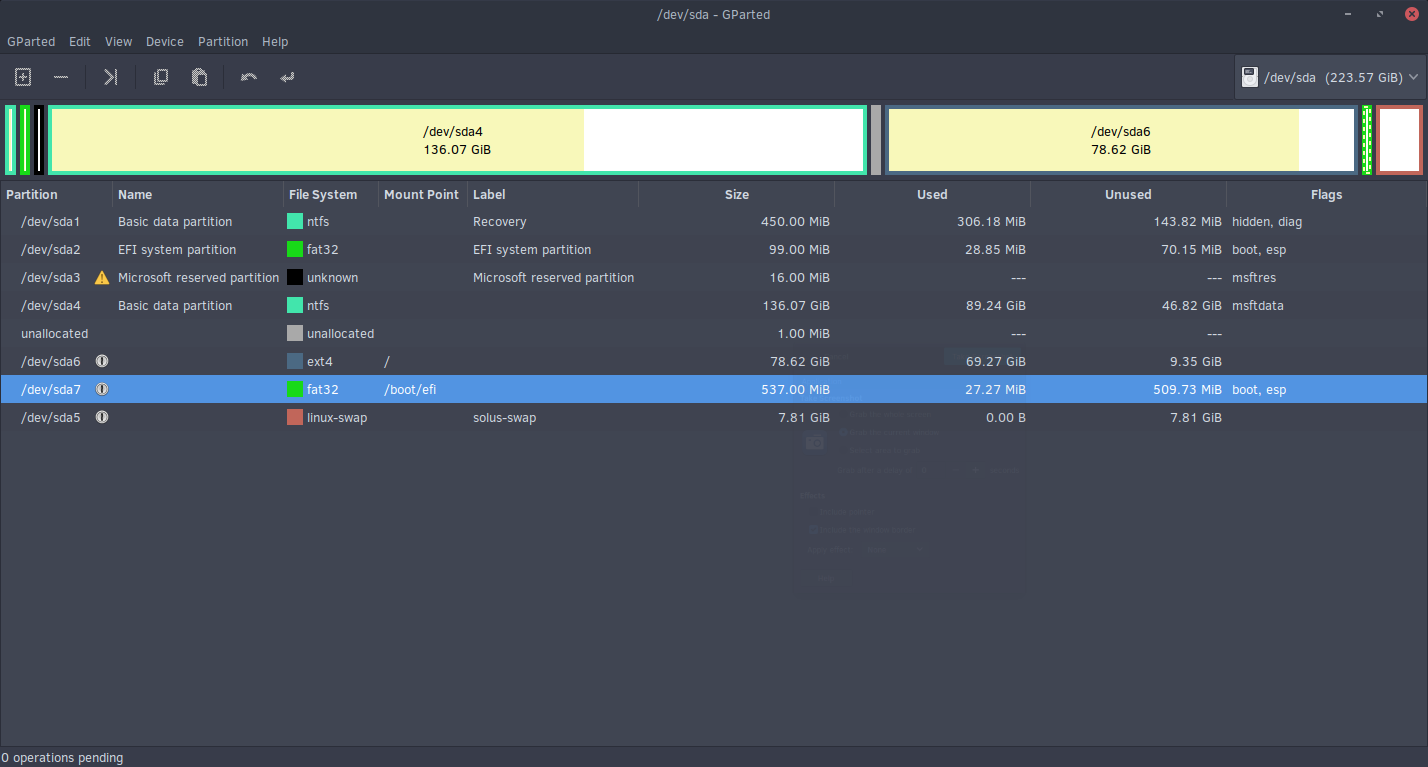Viewport: 1428px width, 767px height.
Task: Click the mounted status icon beside /dev/sda6
Action: pos(102,361)
